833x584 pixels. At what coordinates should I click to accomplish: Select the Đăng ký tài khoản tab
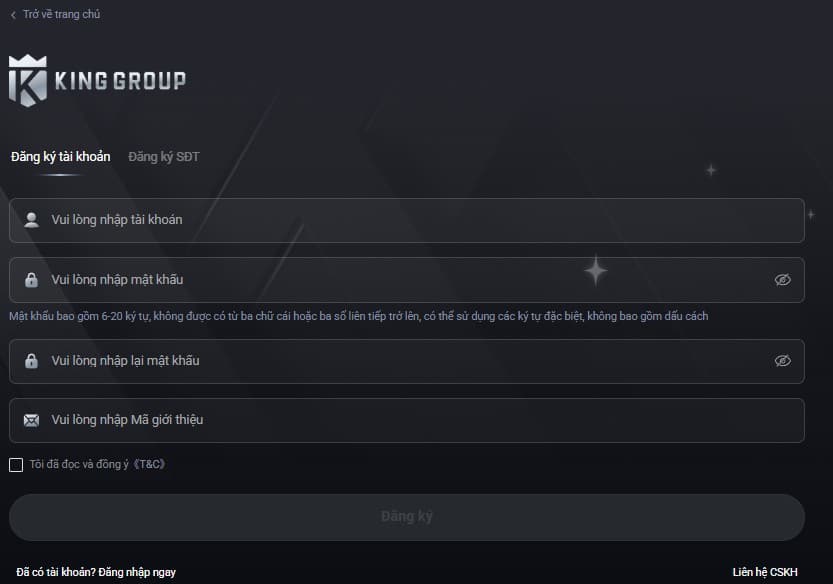tap(61, 157)
